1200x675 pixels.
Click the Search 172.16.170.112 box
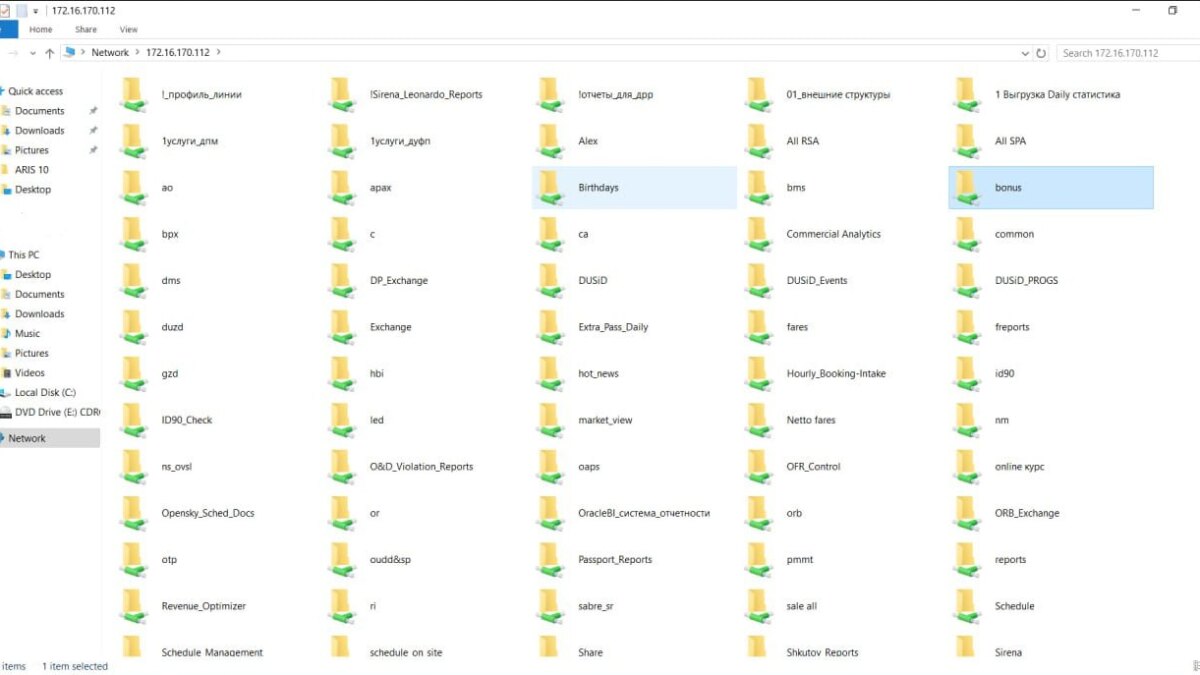(x=1125, y=53)
